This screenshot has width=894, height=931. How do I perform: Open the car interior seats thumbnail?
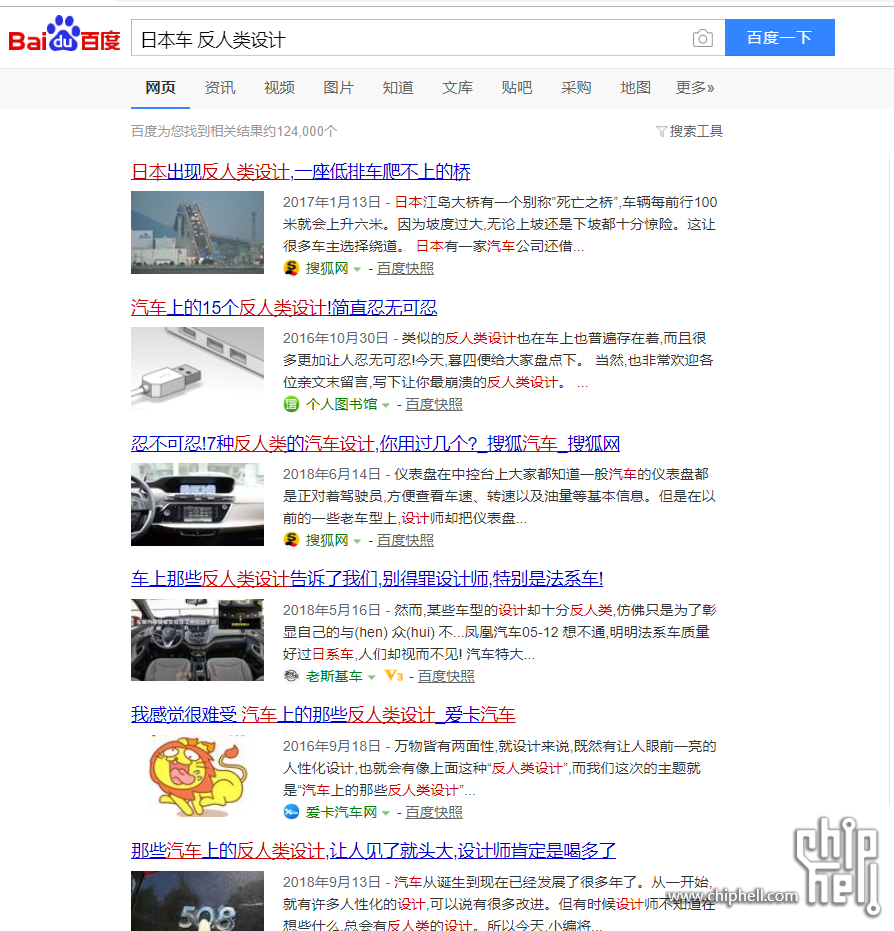pyautogui.click(x=197, y=639)
